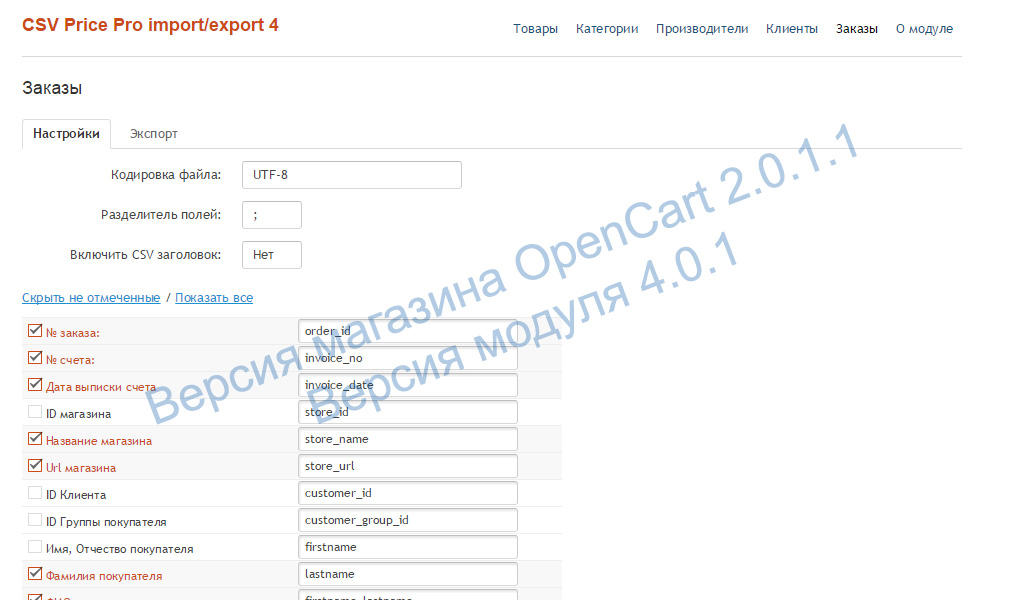Viewport: 1024px width, 600px height.
Task: Uncheck the Дата выписки счета checkbox
Action: [35, 385]
